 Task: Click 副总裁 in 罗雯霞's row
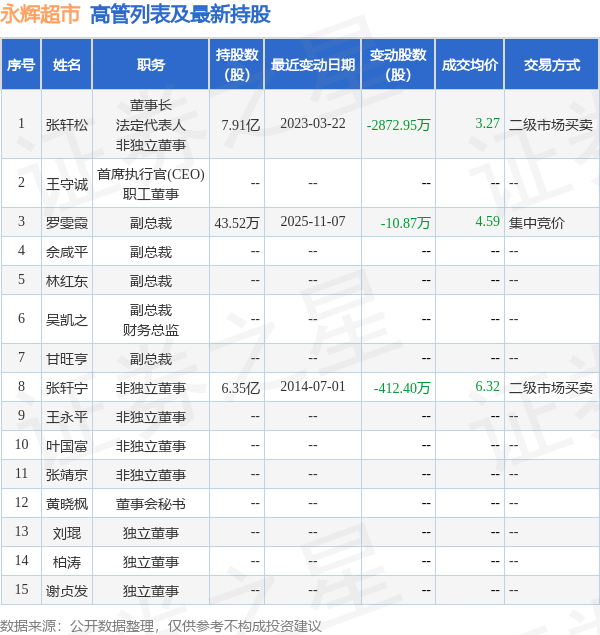click(x=151, y=223)
